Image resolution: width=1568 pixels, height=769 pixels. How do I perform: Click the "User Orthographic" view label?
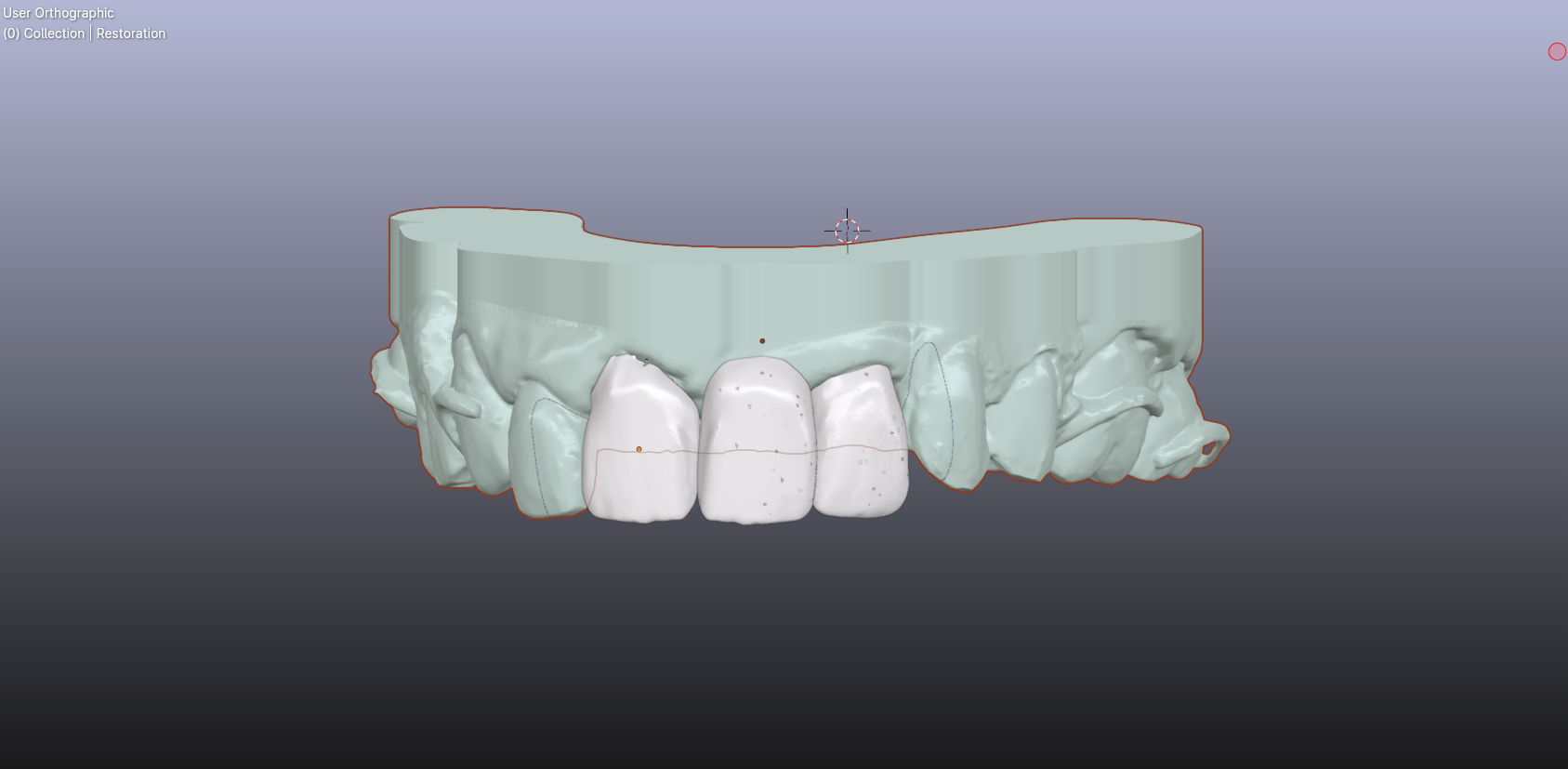(x=59, y=13)
